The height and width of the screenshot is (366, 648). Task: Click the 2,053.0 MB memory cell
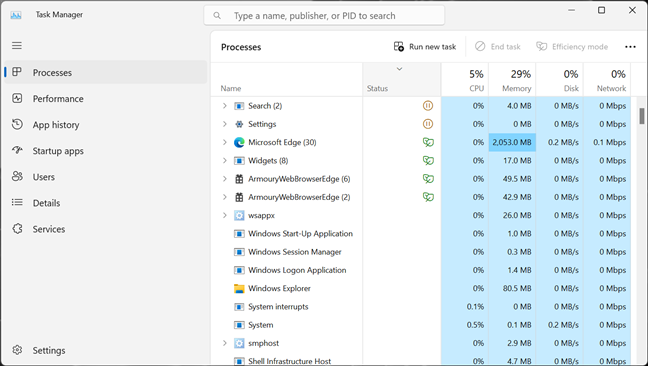(x=512, y=143)
